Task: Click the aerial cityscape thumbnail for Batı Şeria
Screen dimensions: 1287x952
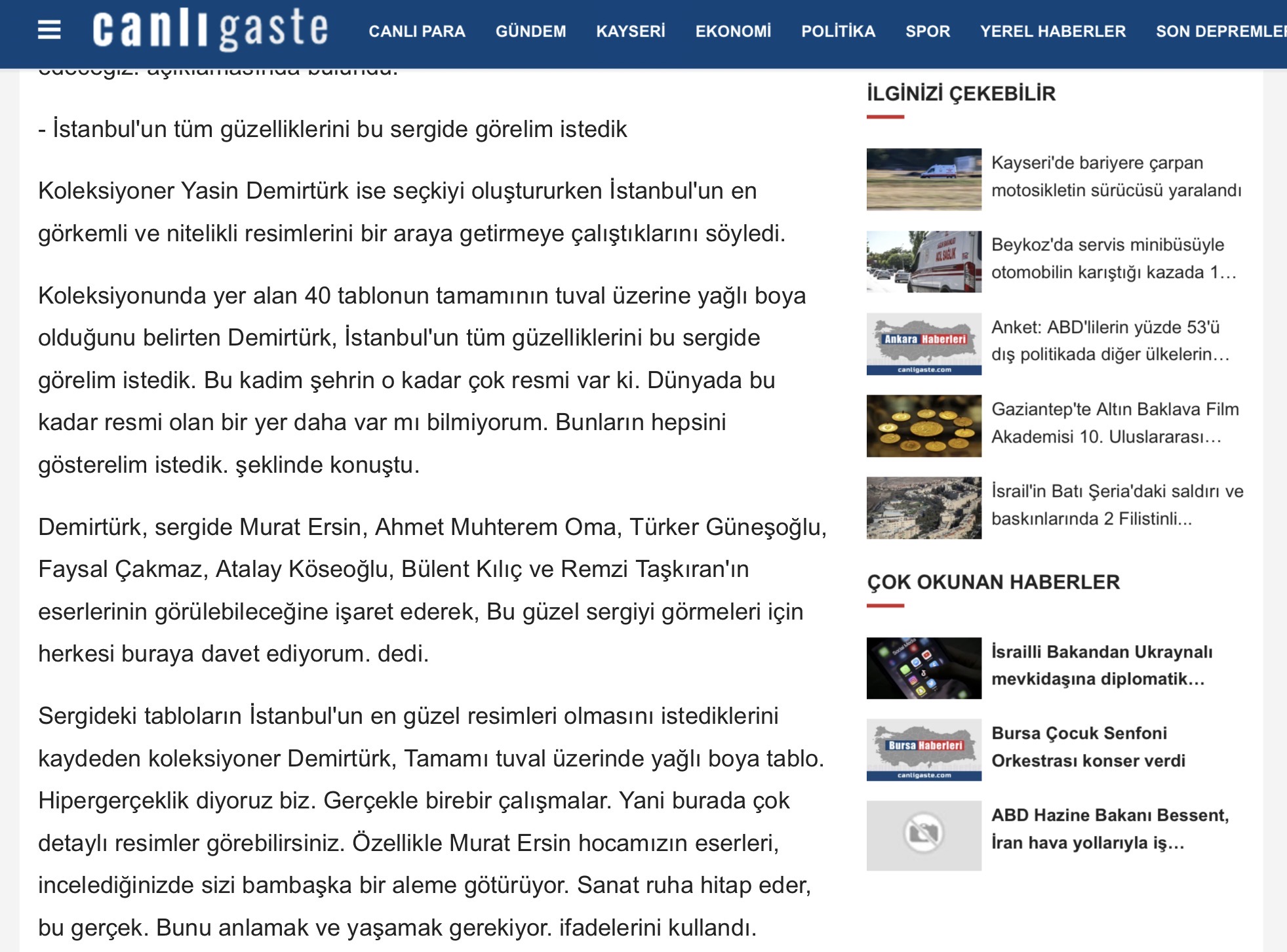Action: (924, 508)
